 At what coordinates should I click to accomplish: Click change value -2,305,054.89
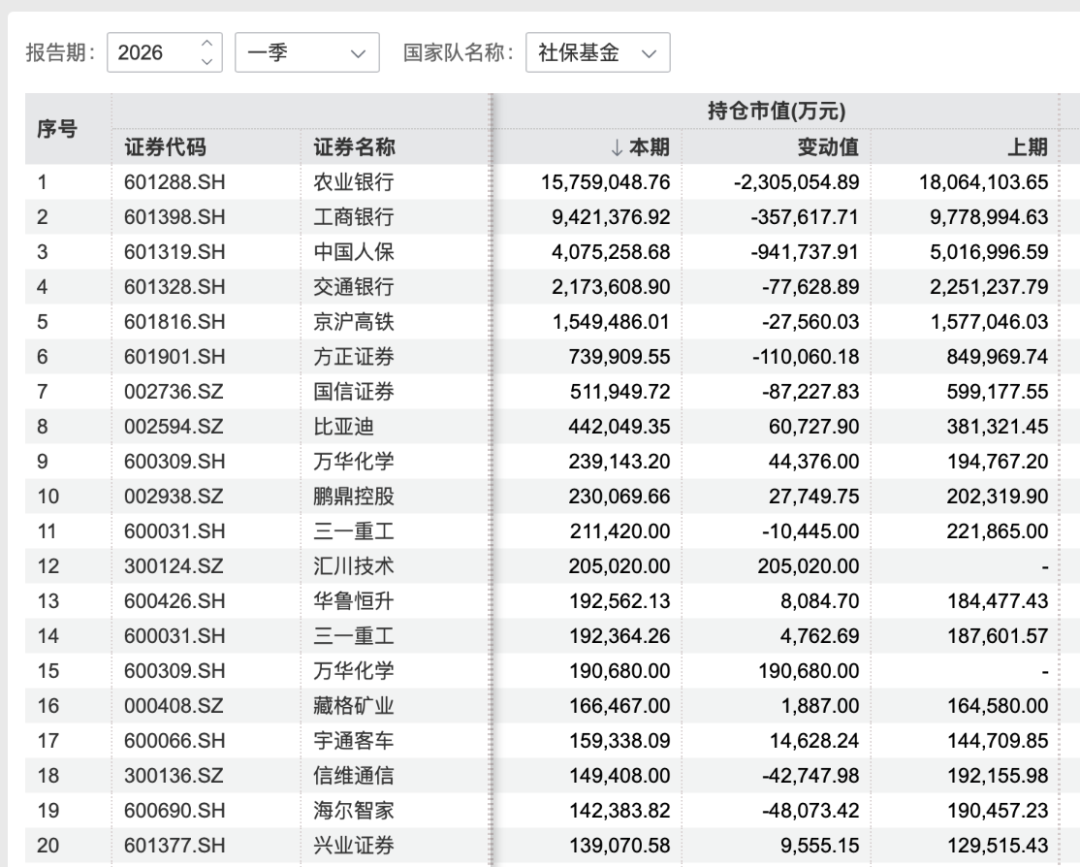[x=796, y=182]
